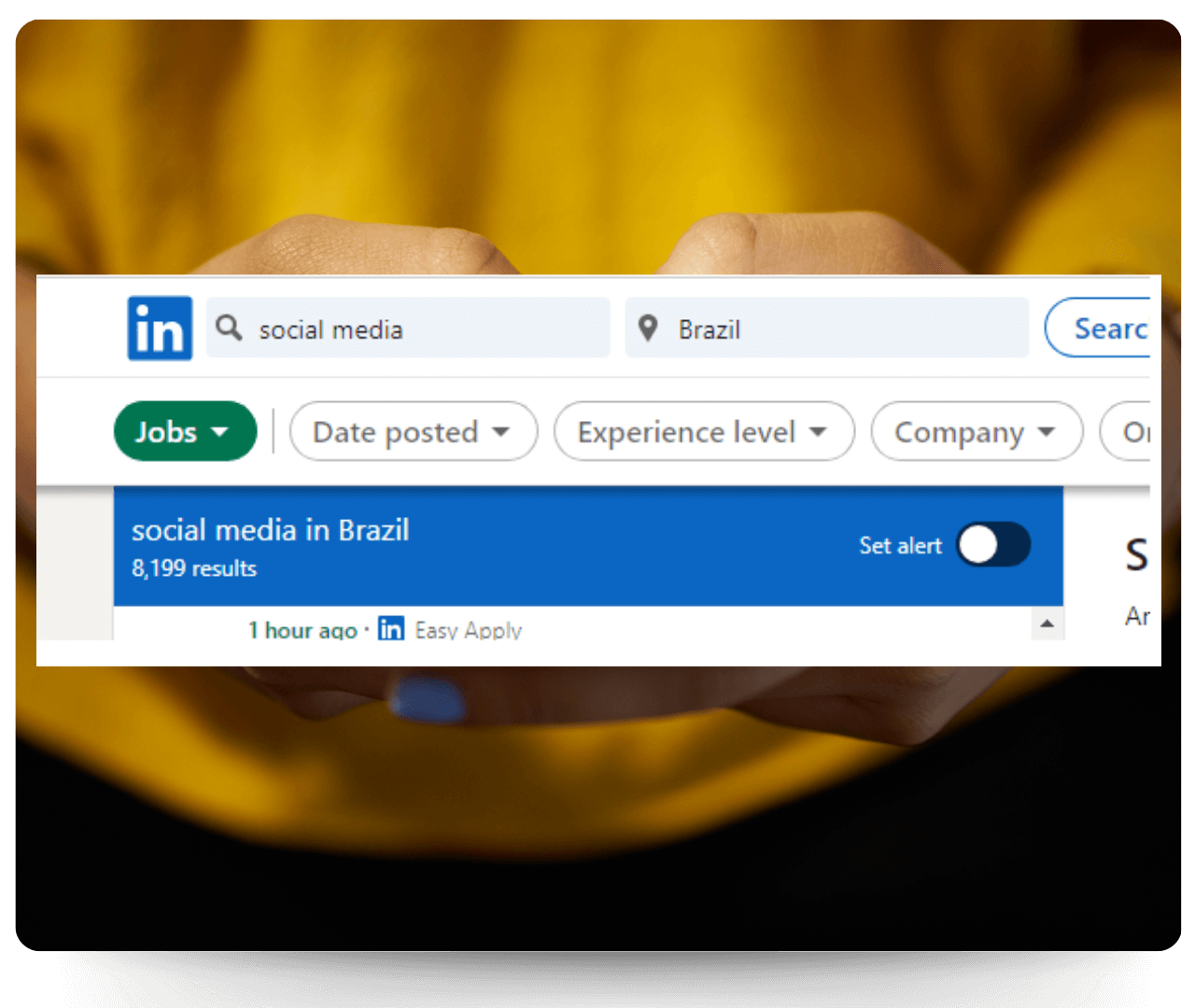
Task: Toggle the Set alert switch on
Action: [993, 545]
